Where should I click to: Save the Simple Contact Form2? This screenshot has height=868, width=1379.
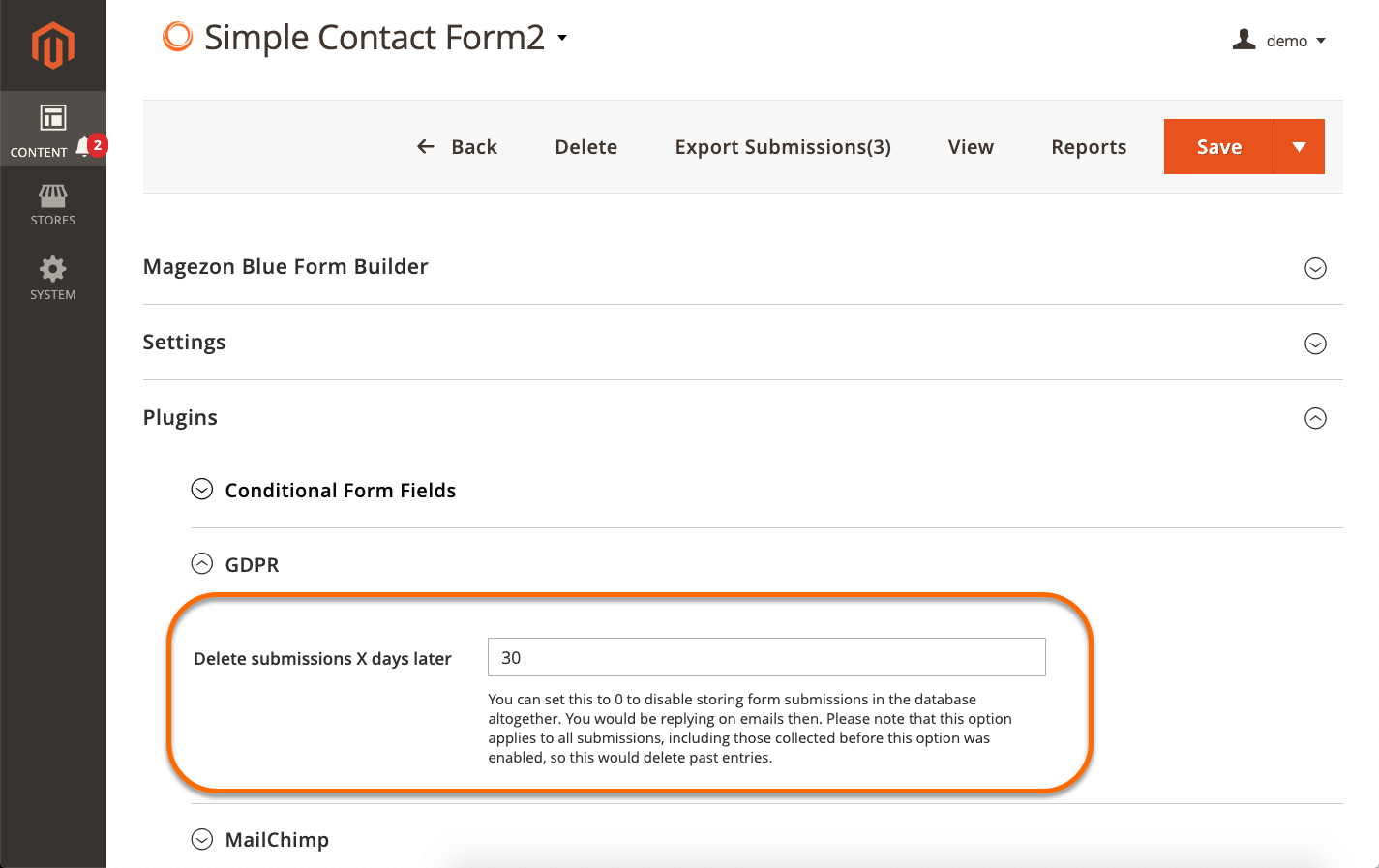[1218, 146]
